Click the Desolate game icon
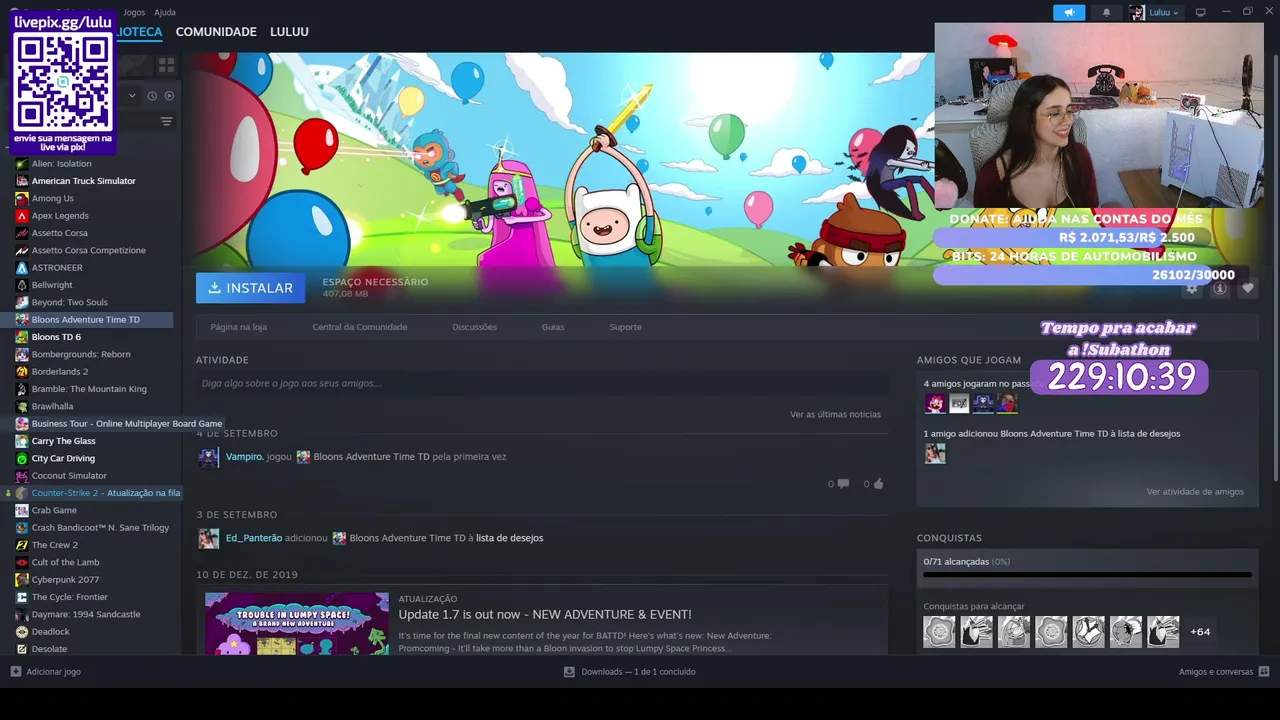Image resolution: width=1280 pixels, height=720 pixels. click(x=22, y=649)
